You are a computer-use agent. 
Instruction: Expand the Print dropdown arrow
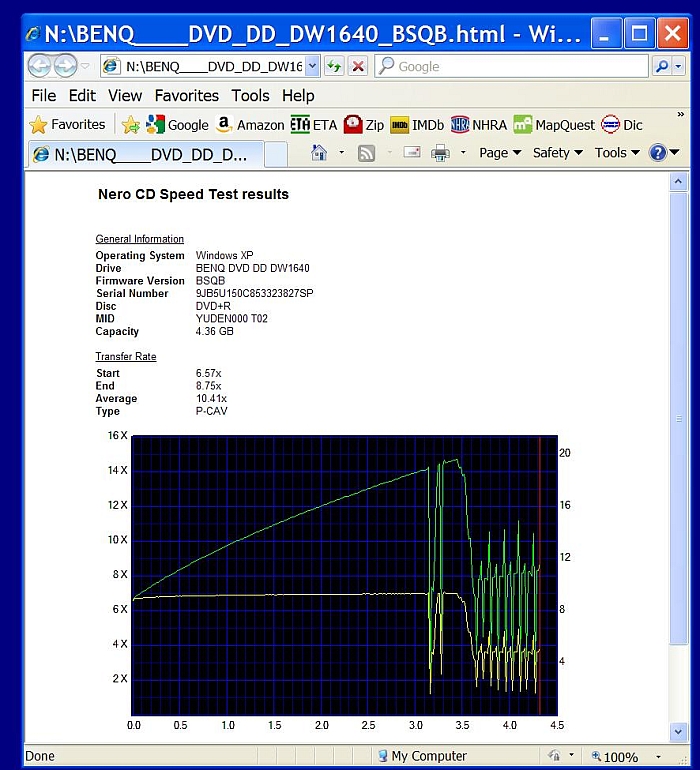tap(462, 153)
